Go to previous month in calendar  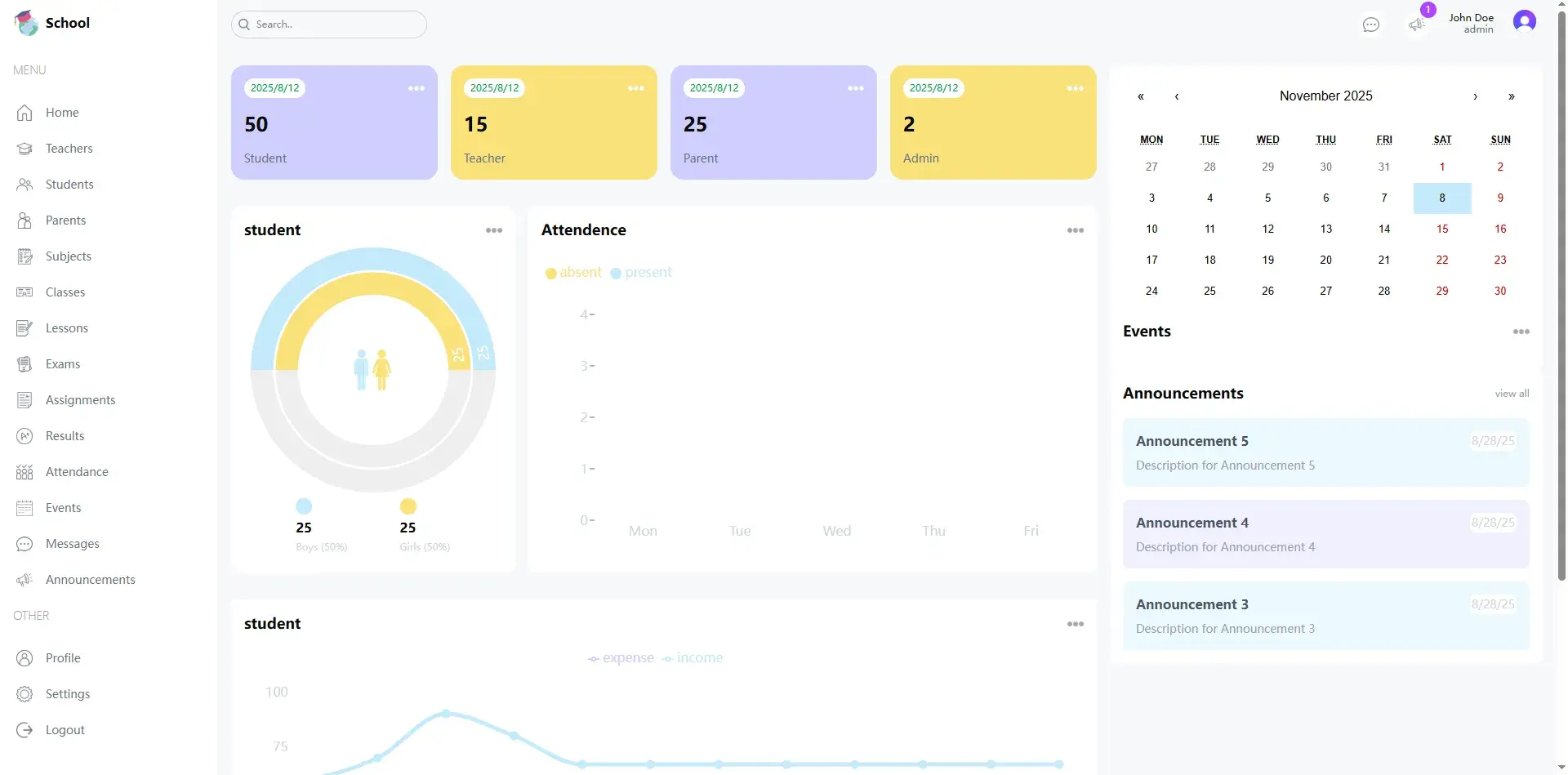click(1177, 96)
